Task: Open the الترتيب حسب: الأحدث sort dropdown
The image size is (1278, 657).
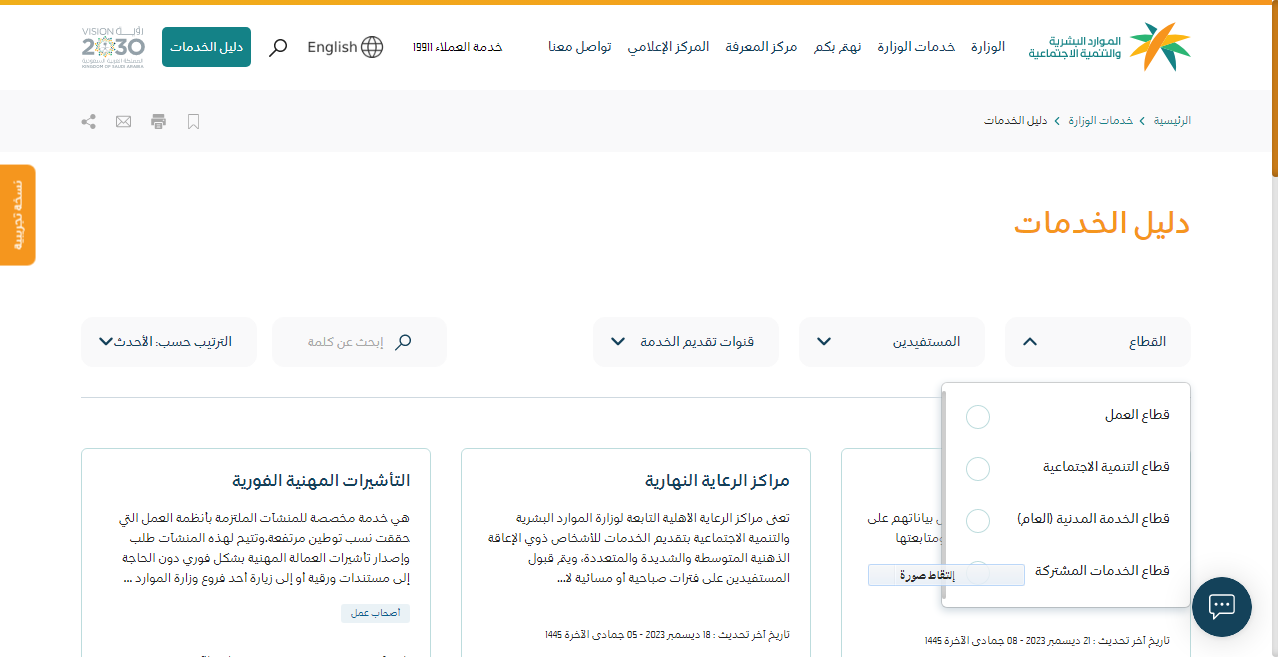Action: pos(169,342)
